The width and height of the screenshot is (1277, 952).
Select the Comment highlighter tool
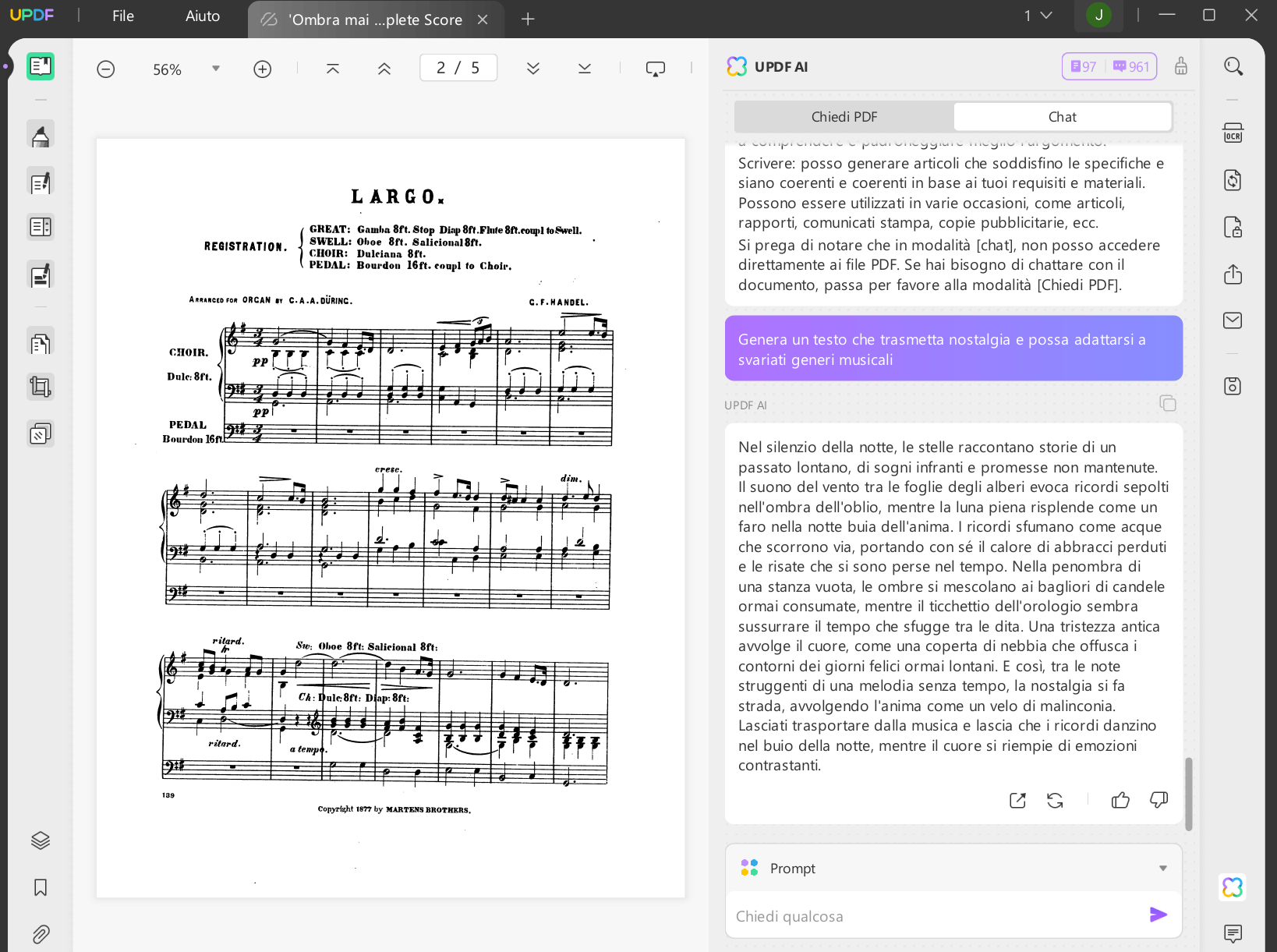pyautogui.click(x=41, y=136)
